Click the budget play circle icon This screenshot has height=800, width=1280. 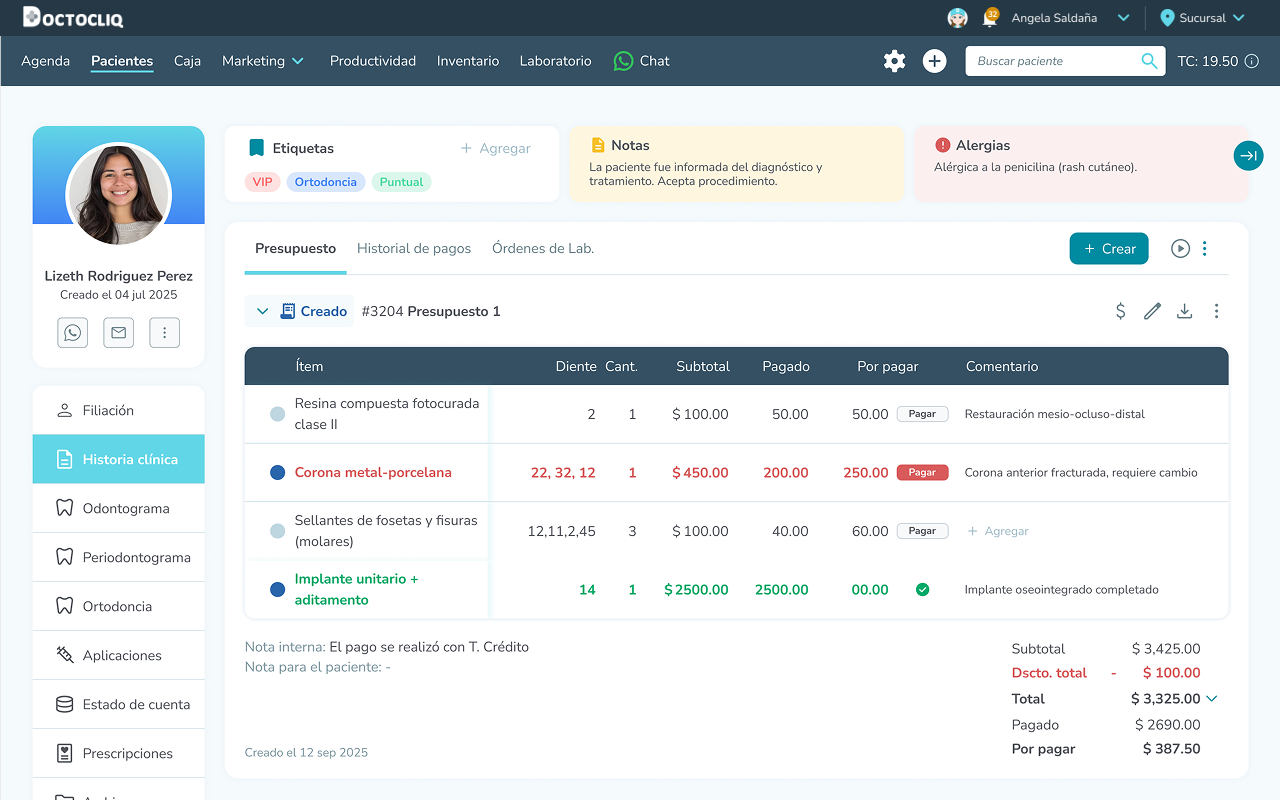tap(1180, 249)
